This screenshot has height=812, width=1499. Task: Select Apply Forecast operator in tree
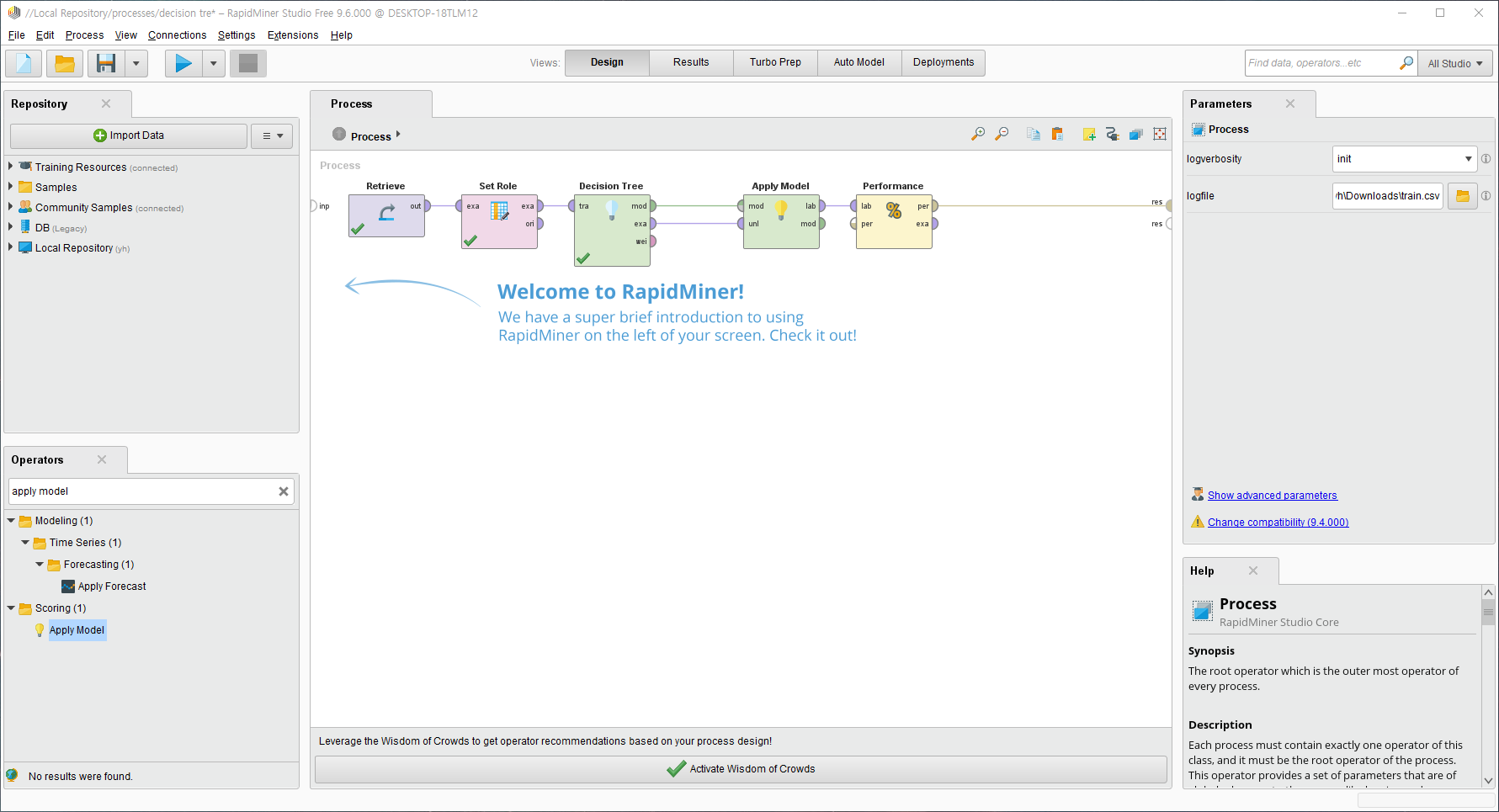point(112,586)
